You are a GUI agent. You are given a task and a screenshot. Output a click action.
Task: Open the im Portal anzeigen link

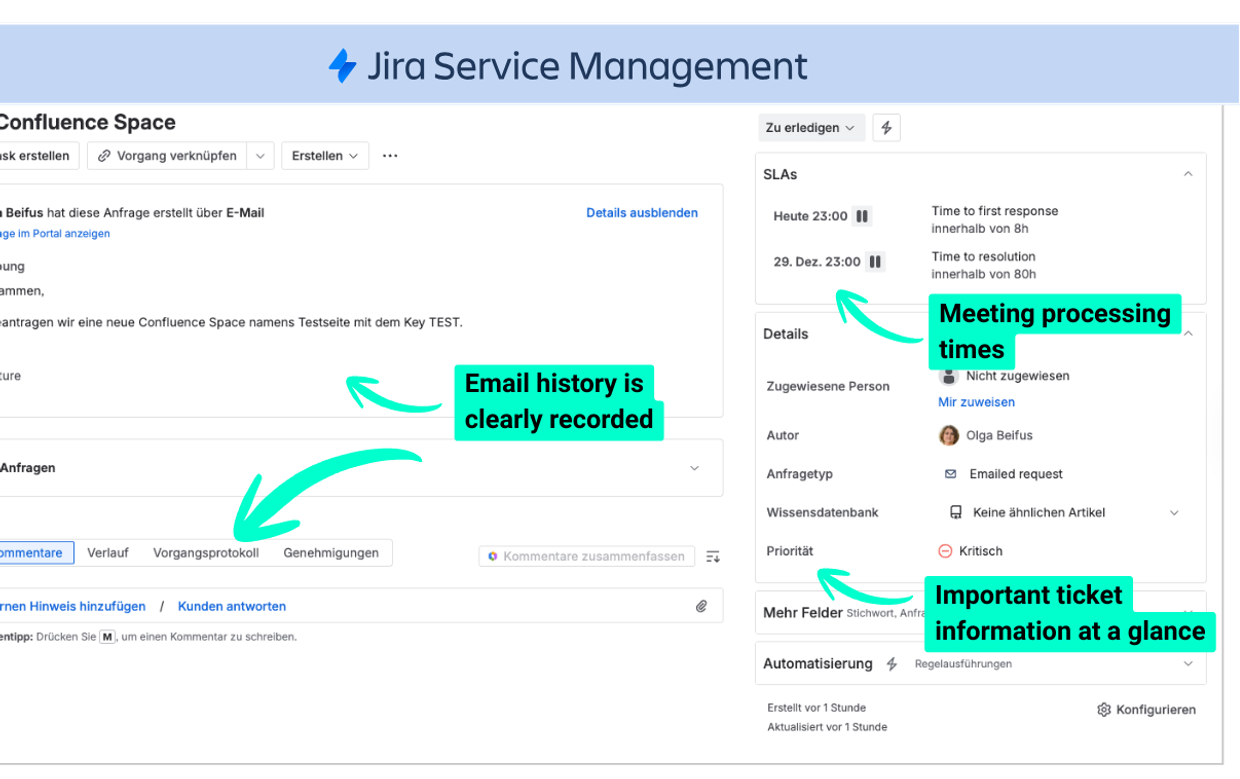pos(55,234)
